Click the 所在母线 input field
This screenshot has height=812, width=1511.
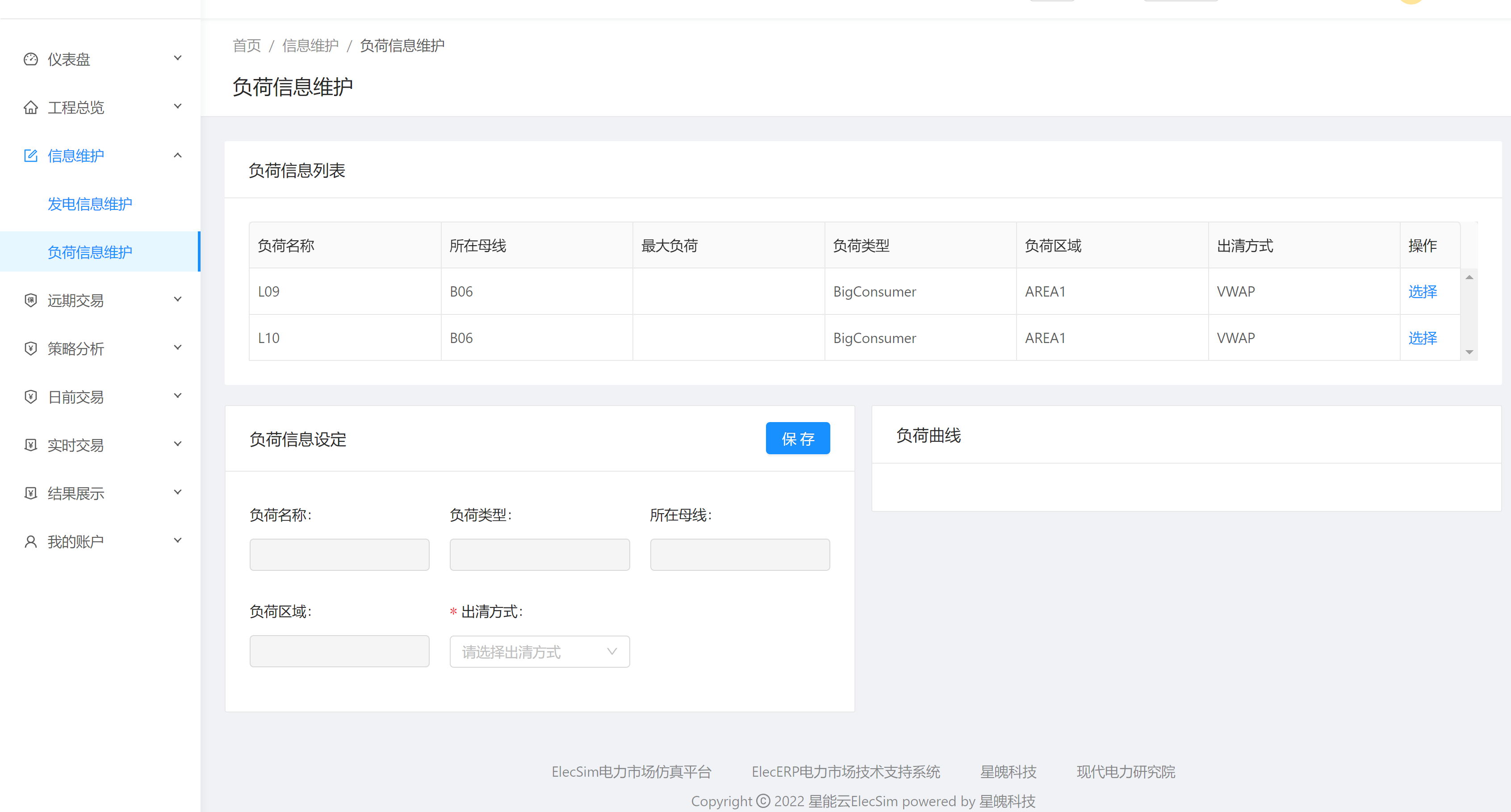coord(740,554)
